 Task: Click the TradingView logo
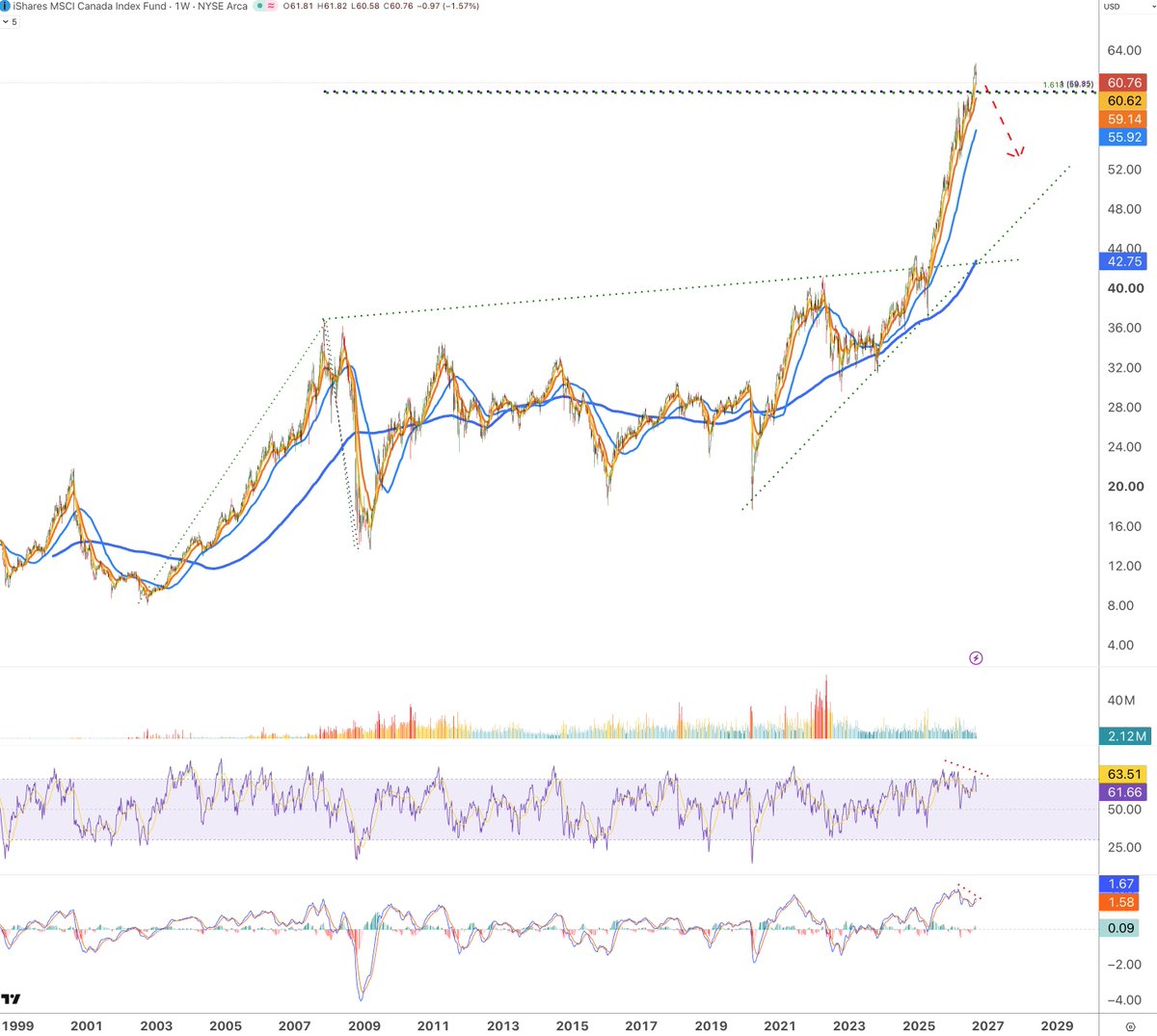pos(12,999)
